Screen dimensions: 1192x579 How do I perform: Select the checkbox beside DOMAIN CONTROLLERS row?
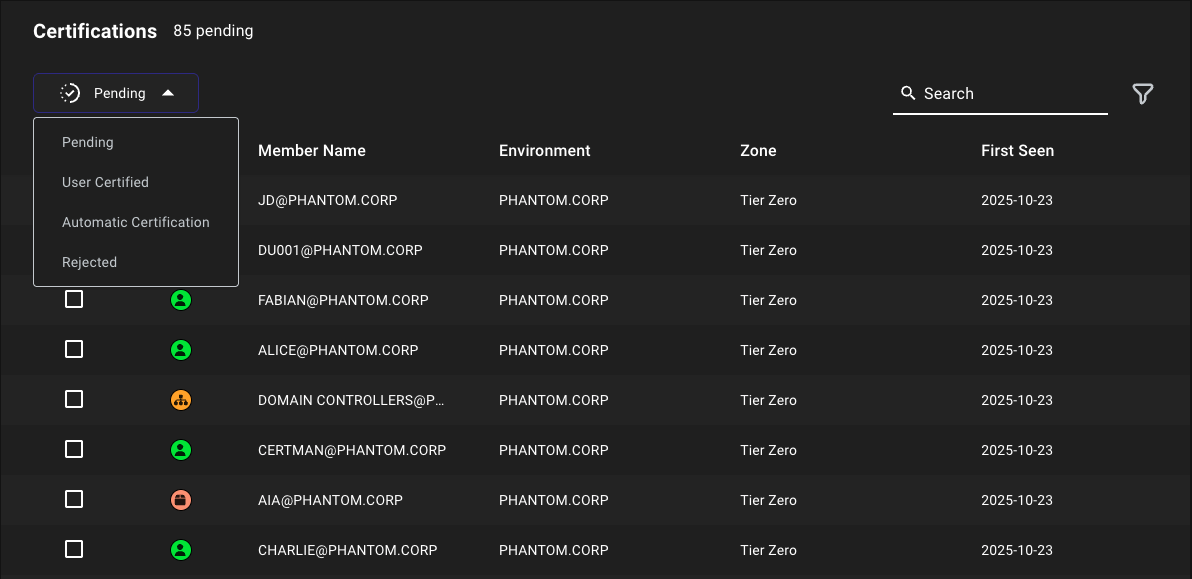74,399
